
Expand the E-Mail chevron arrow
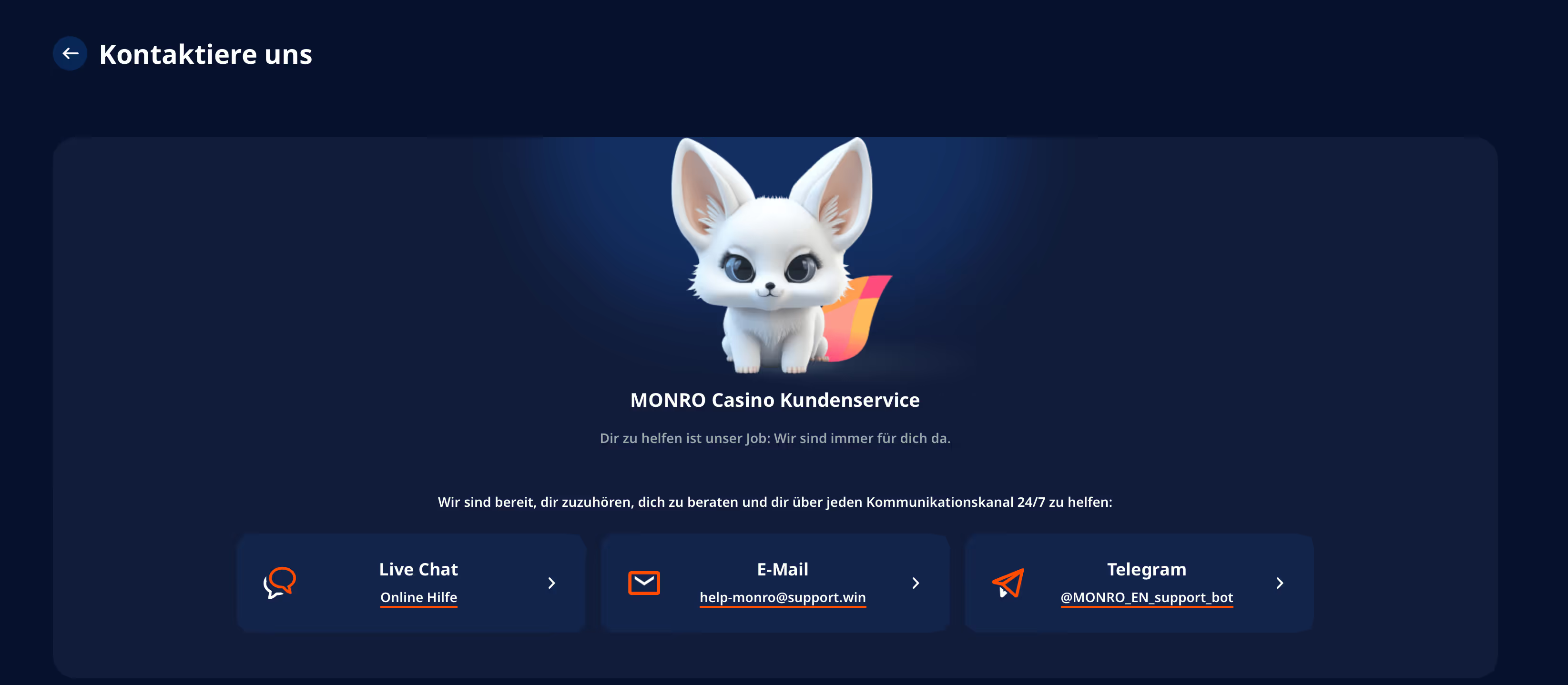click(x=916, y=583)
